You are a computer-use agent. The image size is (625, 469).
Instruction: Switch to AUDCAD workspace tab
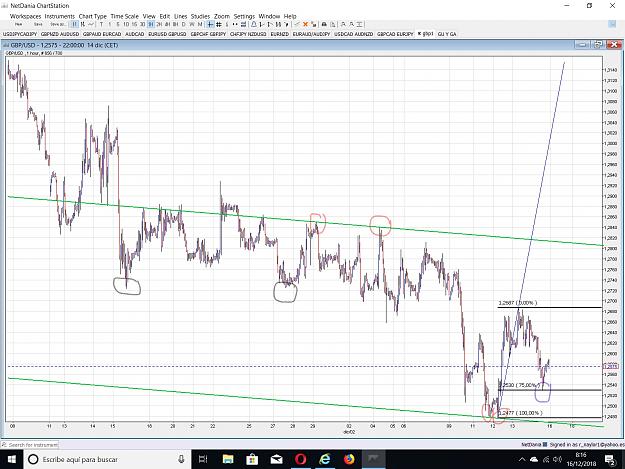tap(134, 34)
